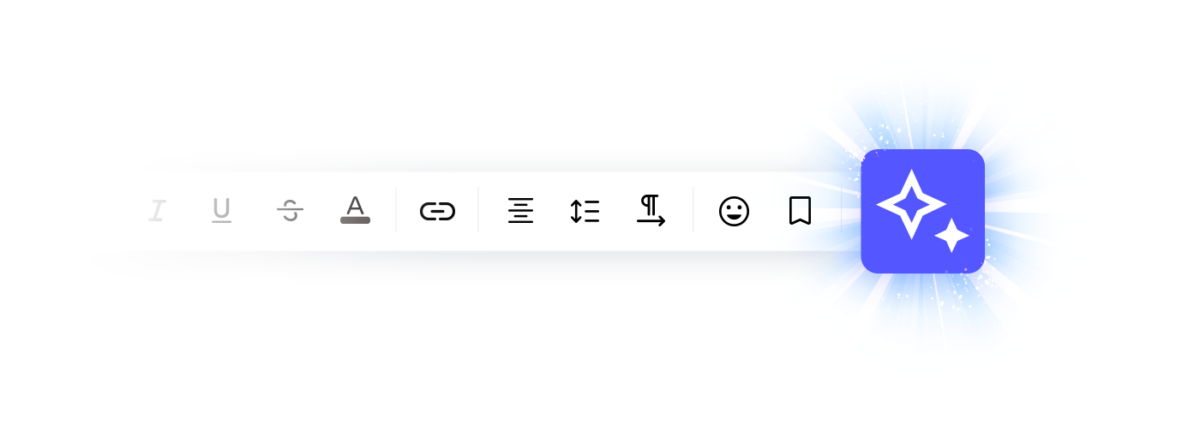The height and width of the screenshot is (421, 1200).
Task: Click the up-down arrow line height icon
Action: 585,211
